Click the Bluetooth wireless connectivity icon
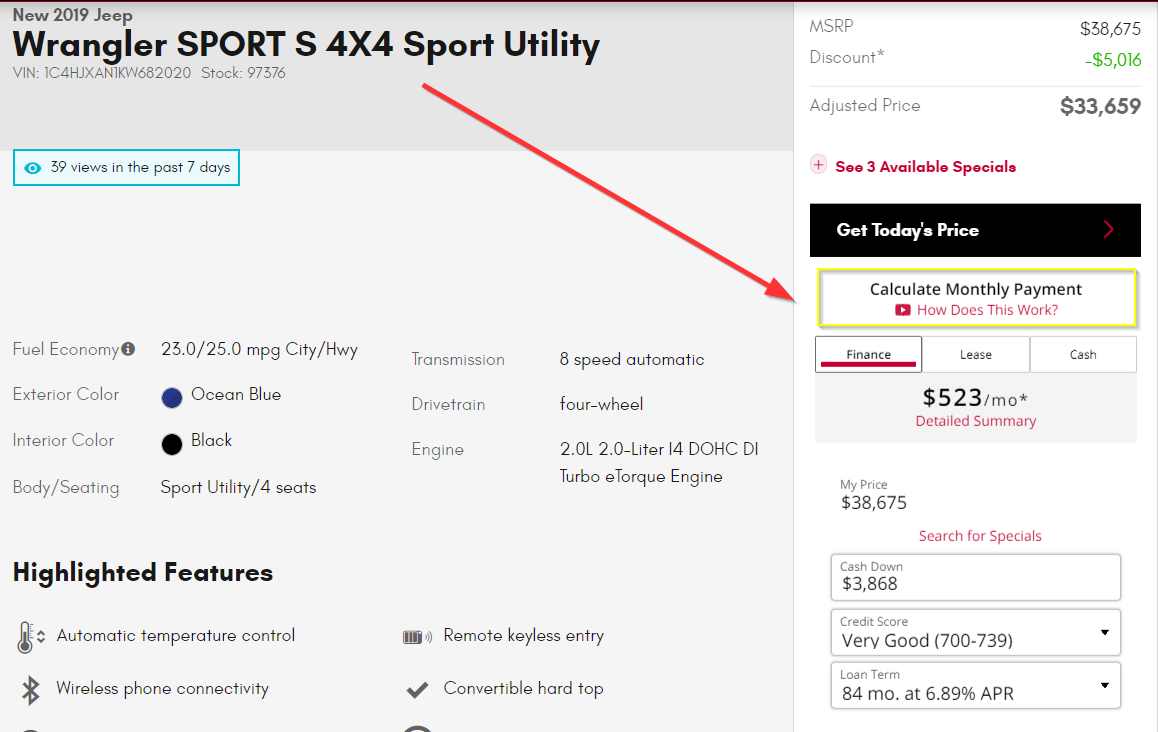This screenshot has height=732, width=1158. [x=30, y=691]
